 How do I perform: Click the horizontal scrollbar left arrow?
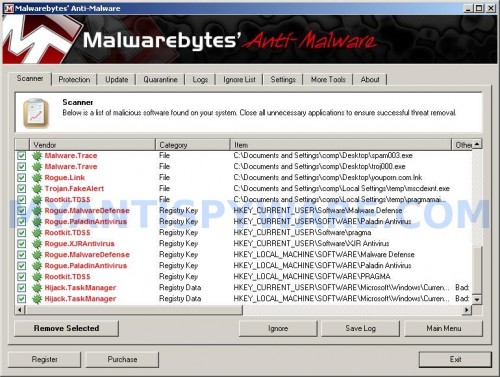[x=20, y=310]
